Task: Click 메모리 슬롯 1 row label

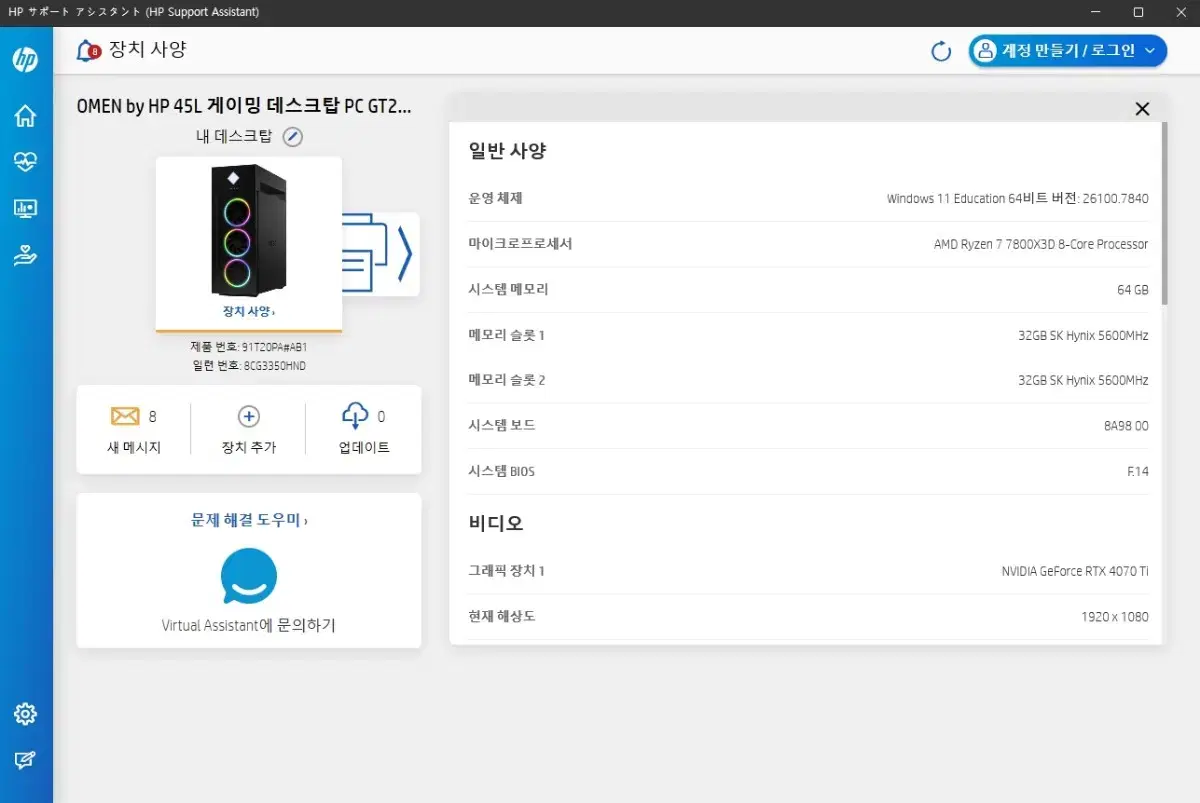Action: pos(507,335)
